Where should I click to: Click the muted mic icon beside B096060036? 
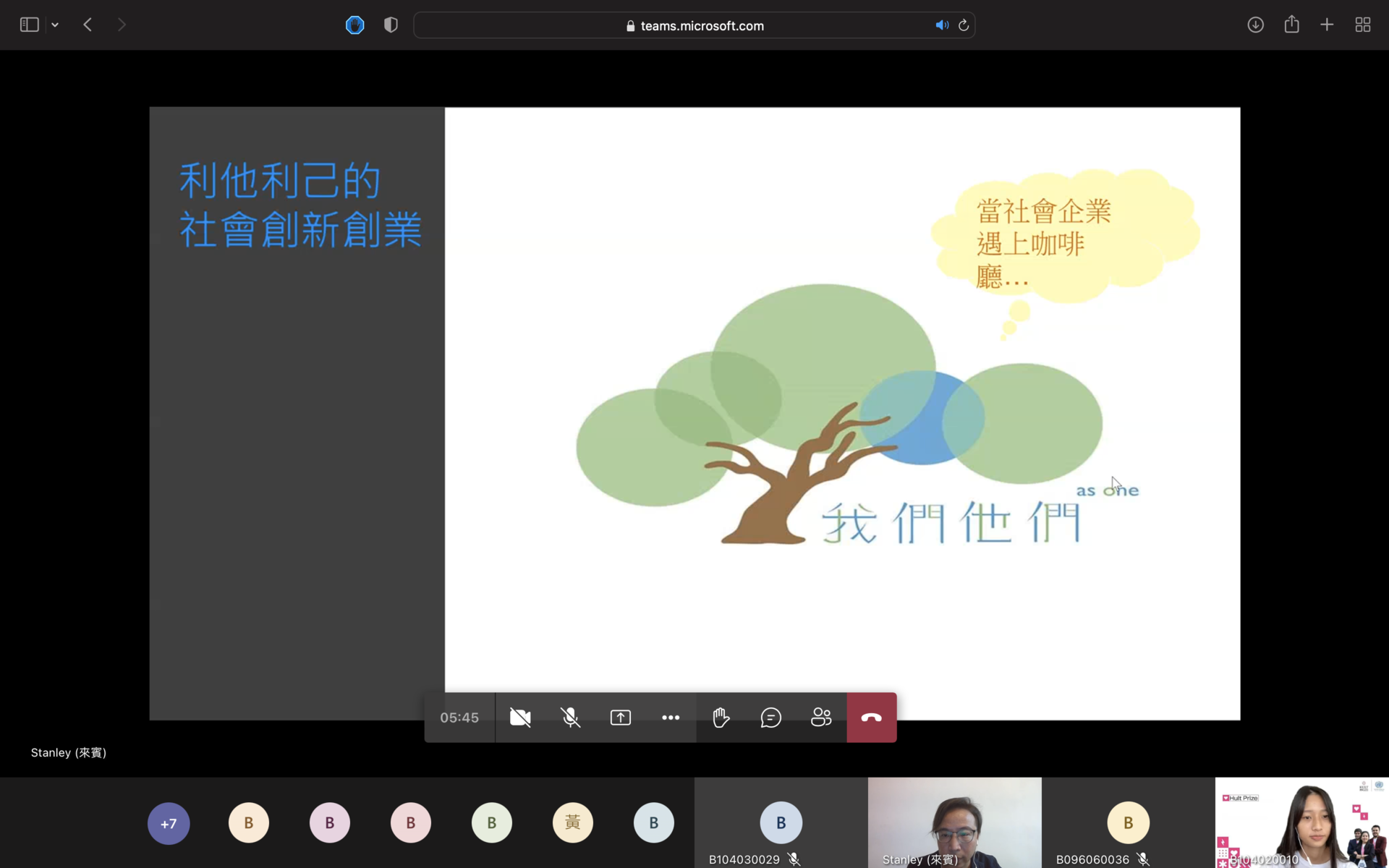[x=1143, y=859]
